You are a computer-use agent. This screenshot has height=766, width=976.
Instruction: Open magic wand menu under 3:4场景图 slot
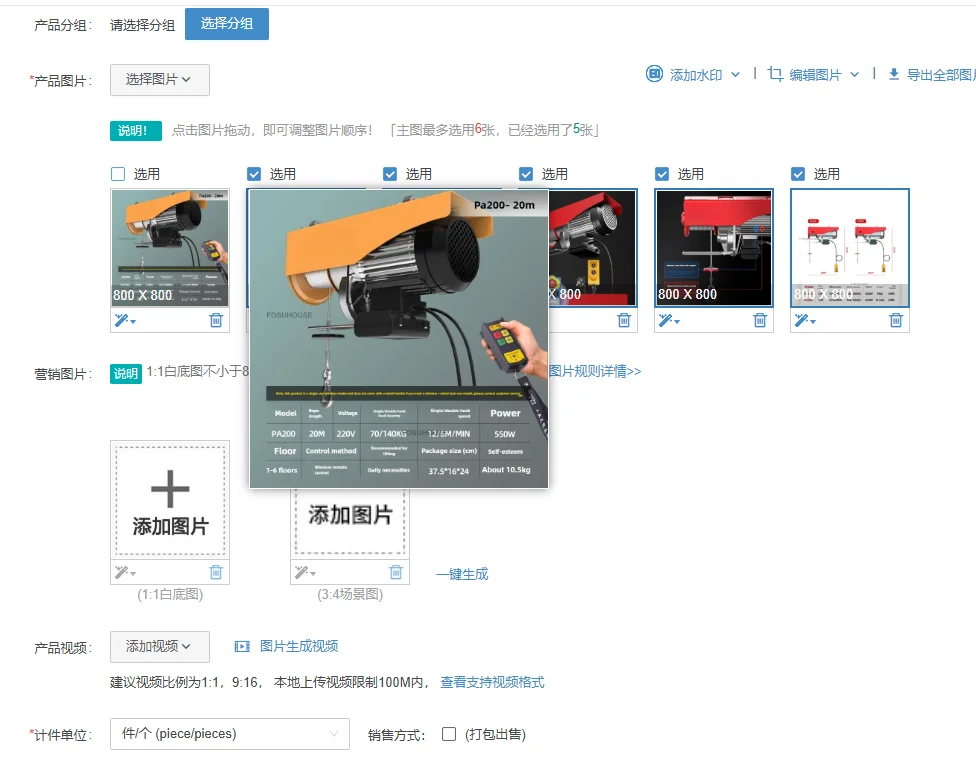[x=304, y=572]
